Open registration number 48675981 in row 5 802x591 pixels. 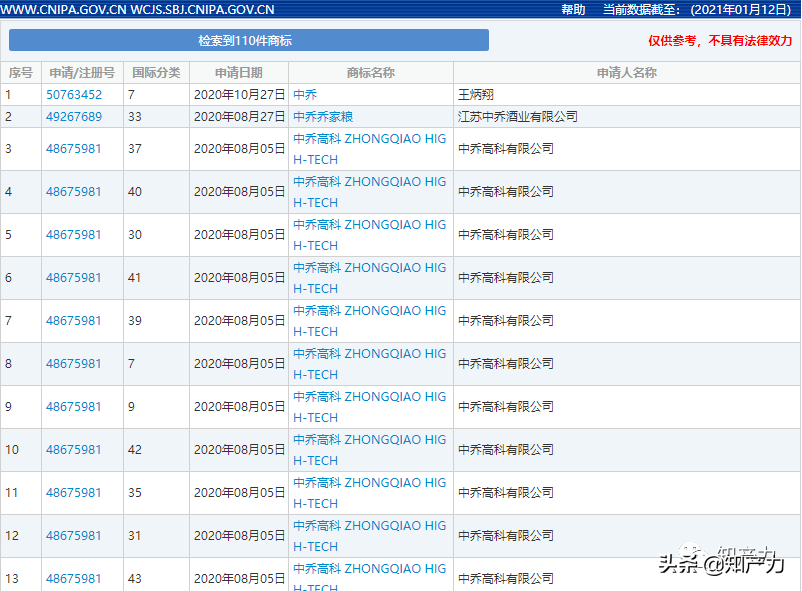click(74, 235)
